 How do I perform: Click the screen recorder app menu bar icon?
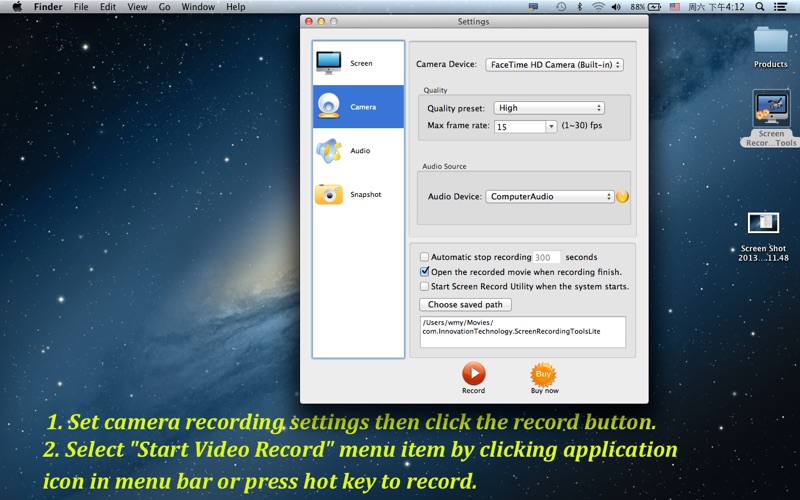pyautogui.click(x=533, y=7)
